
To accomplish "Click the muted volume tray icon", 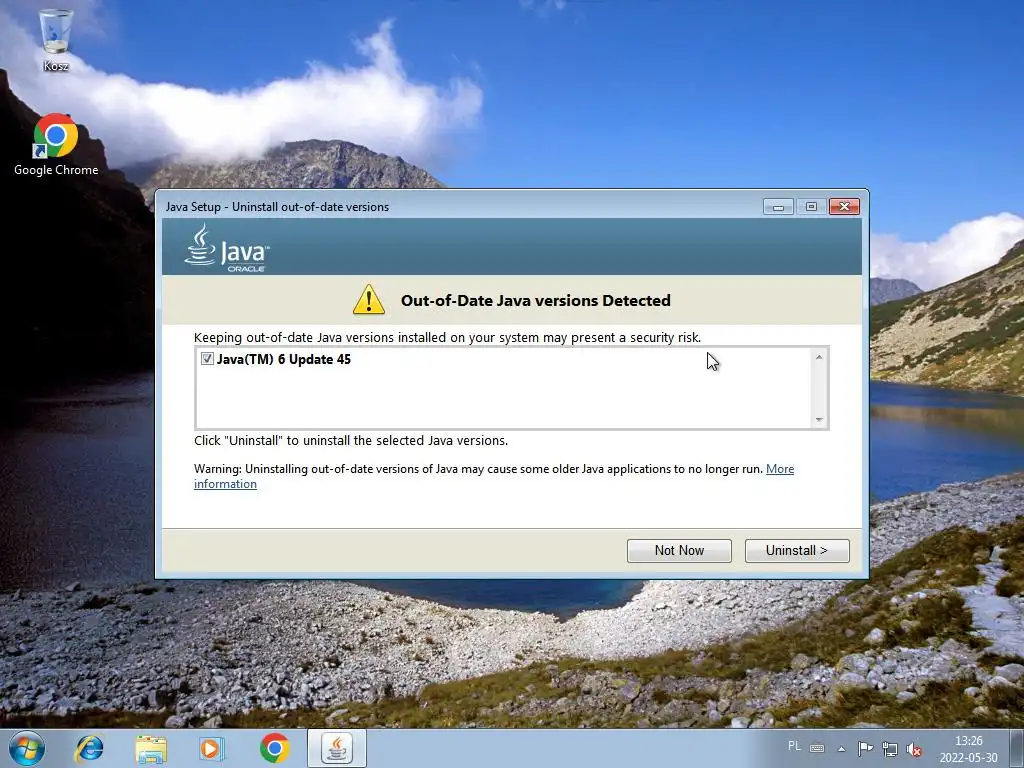I will click(x=914, y=749).
